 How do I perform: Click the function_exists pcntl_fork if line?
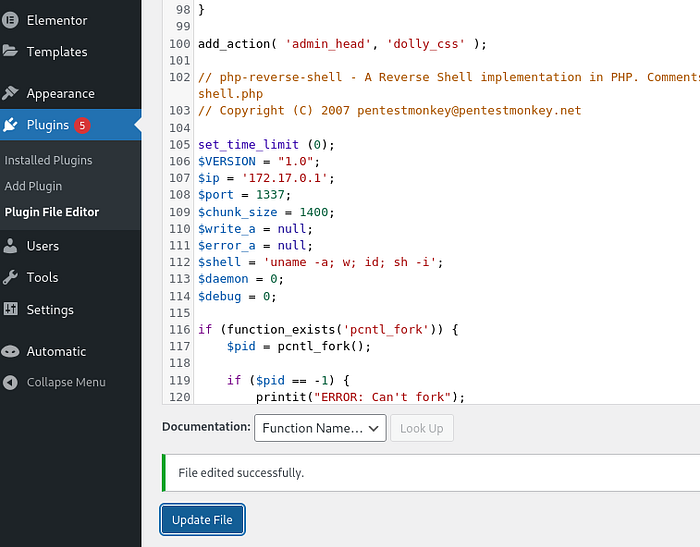tap(328, 330)
